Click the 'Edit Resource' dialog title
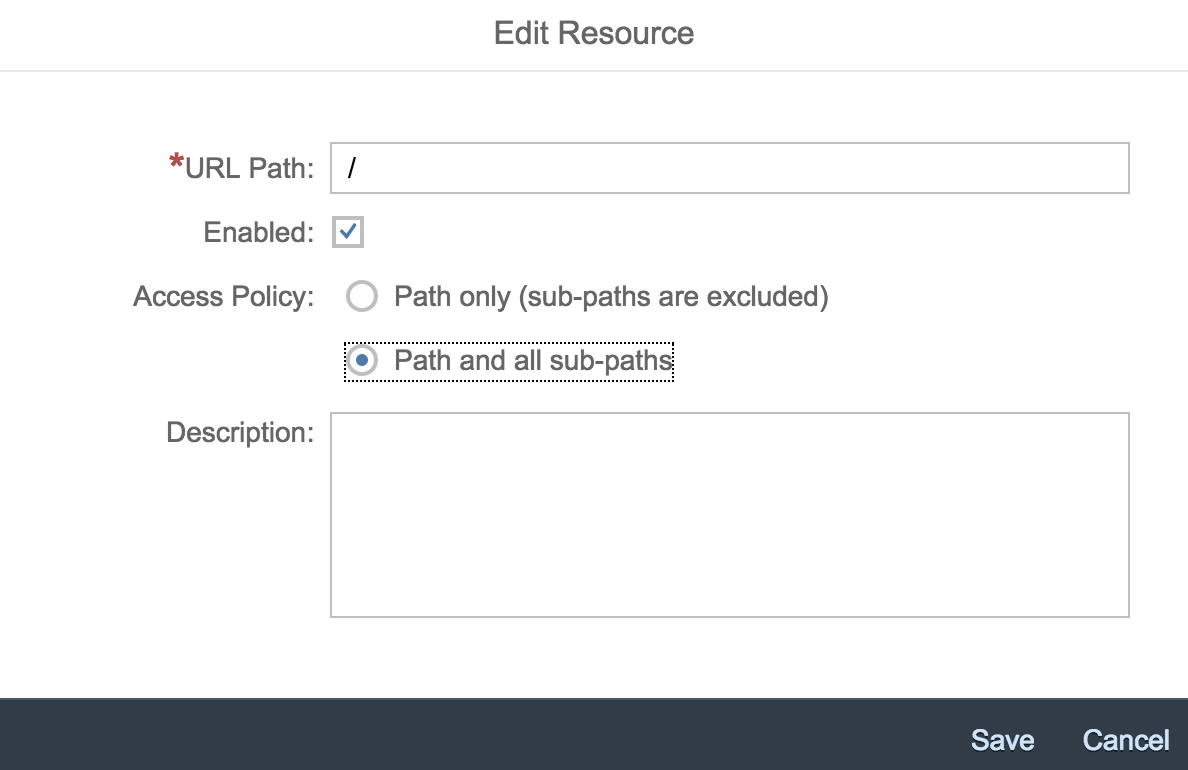Viewport: 1188px width, 770px height. 594,33
